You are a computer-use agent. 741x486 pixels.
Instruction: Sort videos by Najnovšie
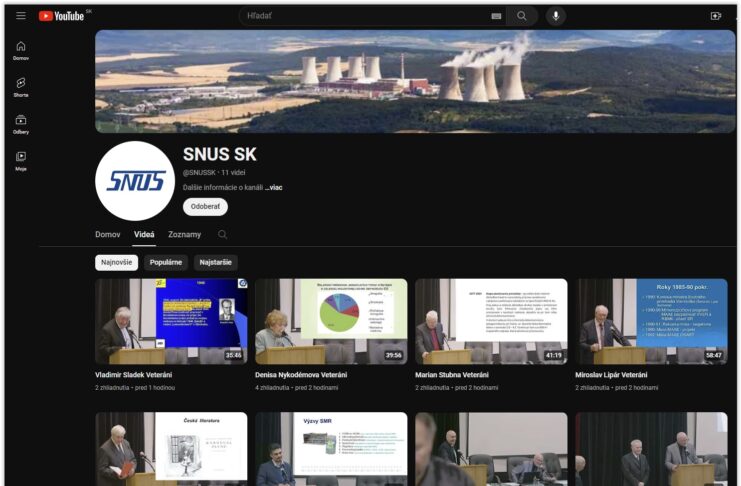click(x=116, y=262)
